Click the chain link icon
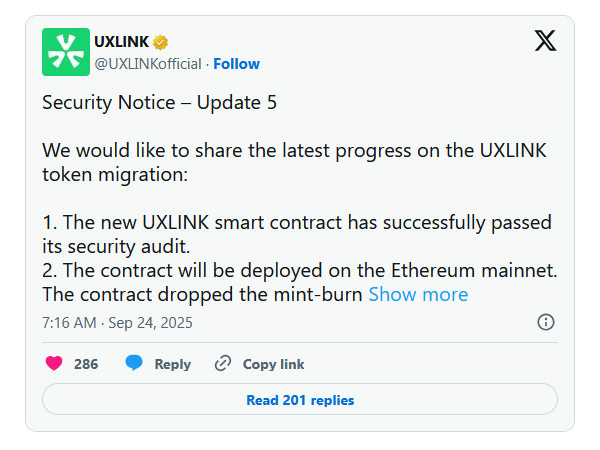Screen dimensions: 600x450 [x=223, y=364]
